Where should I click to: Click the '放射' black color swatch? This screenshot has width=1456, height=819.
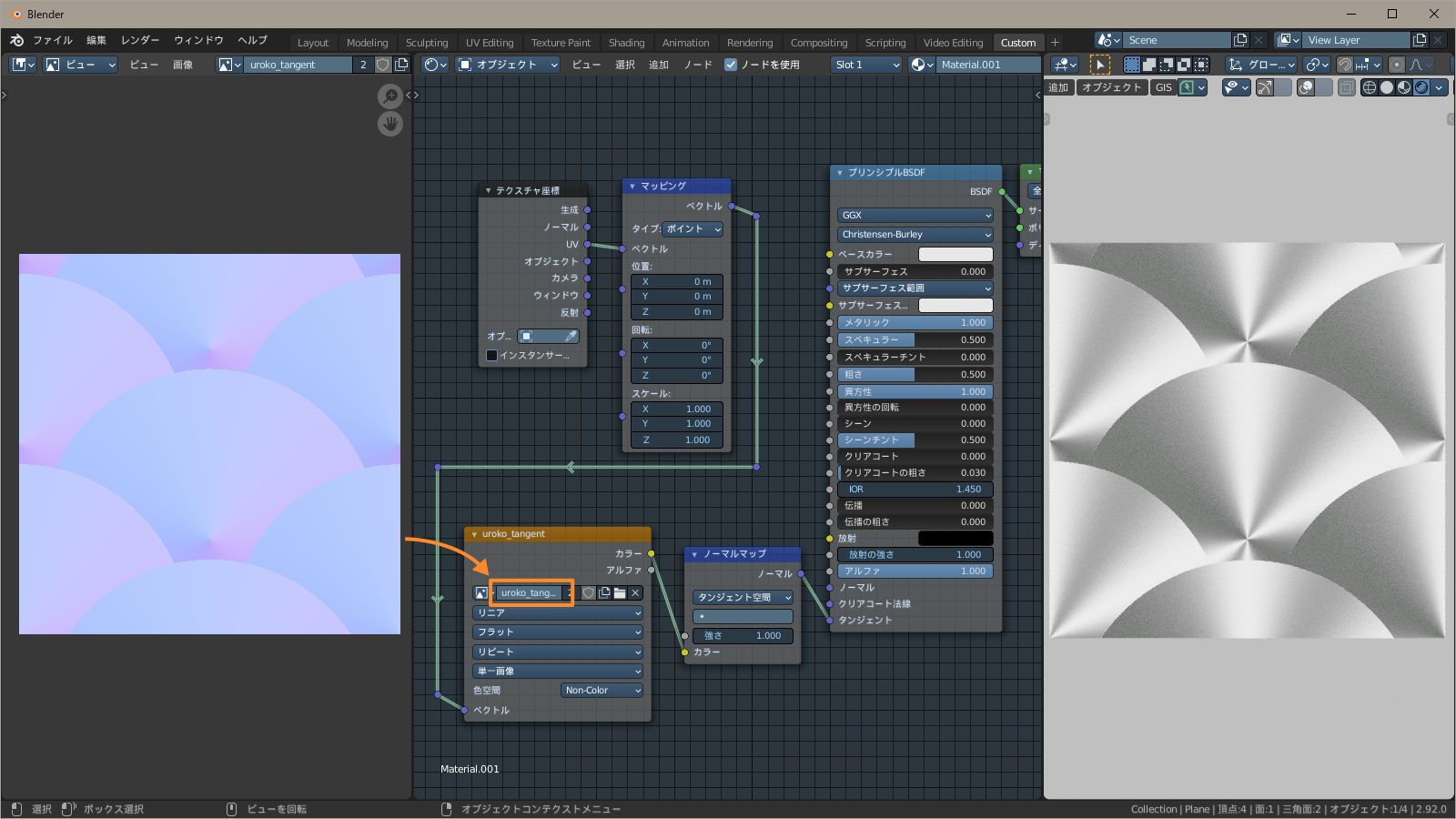(955, 539)
